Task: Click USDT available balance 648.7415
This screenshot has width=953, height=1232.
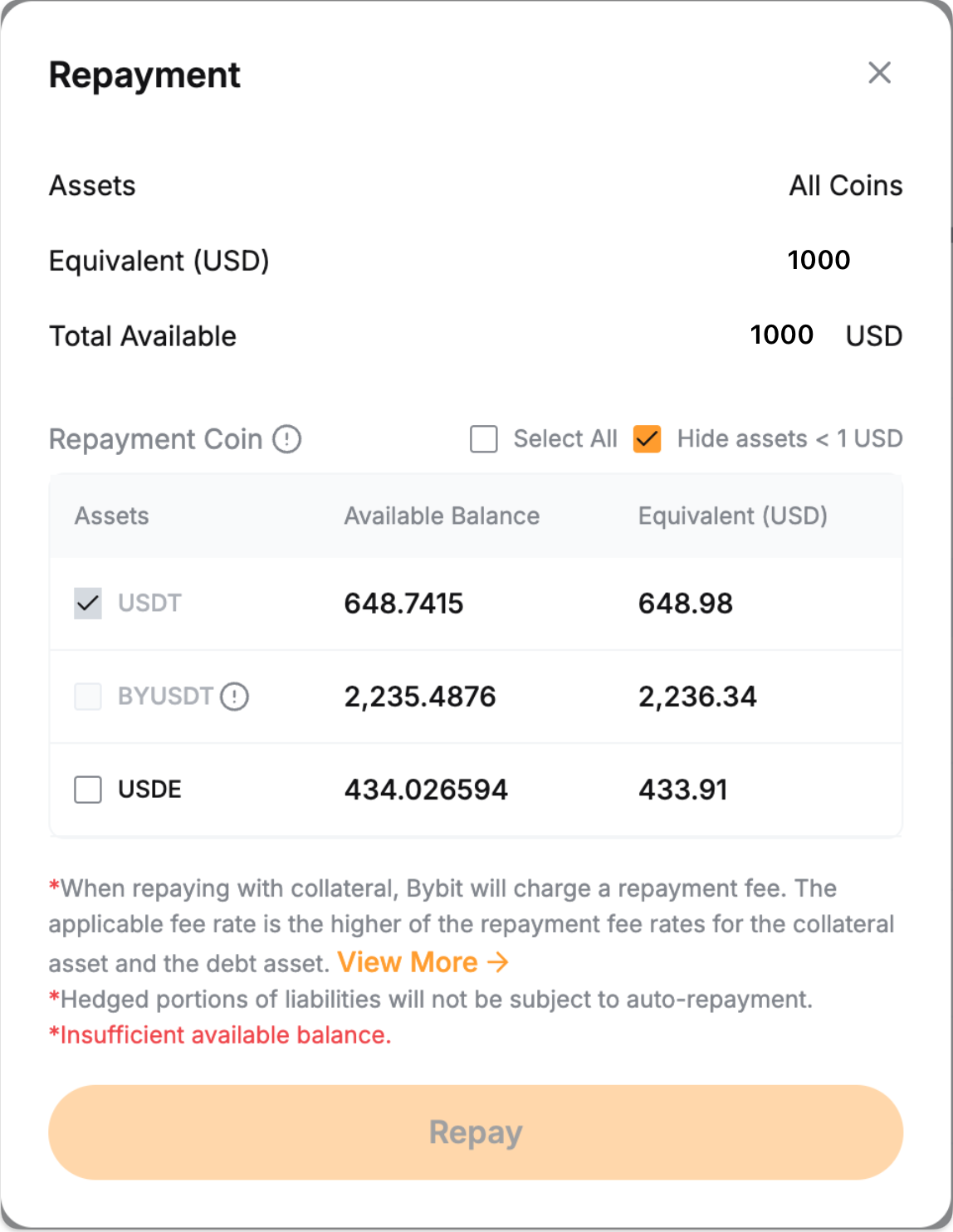Action: [x=403, y=604]
